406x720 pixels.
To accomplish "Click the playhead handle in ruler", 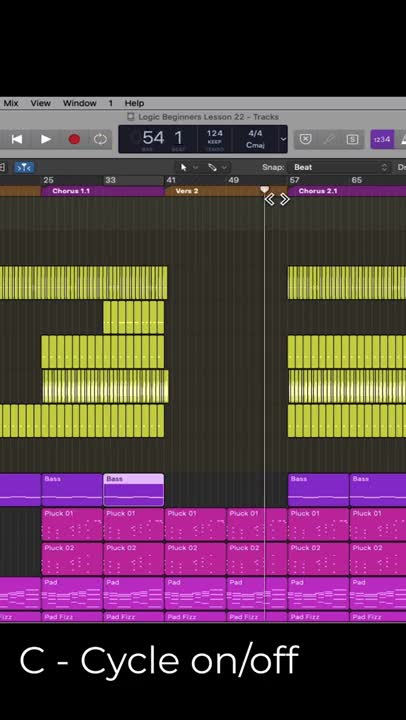I will [265, 189].
